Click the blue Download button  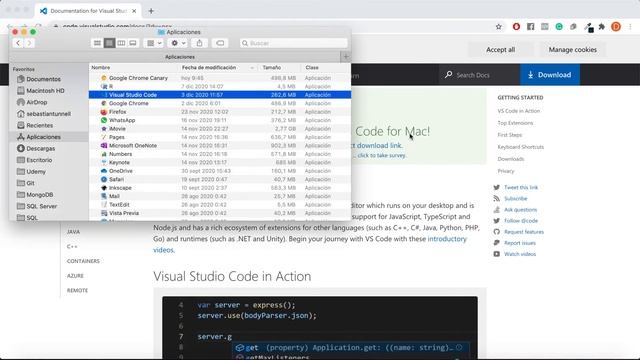click(549, 75)
